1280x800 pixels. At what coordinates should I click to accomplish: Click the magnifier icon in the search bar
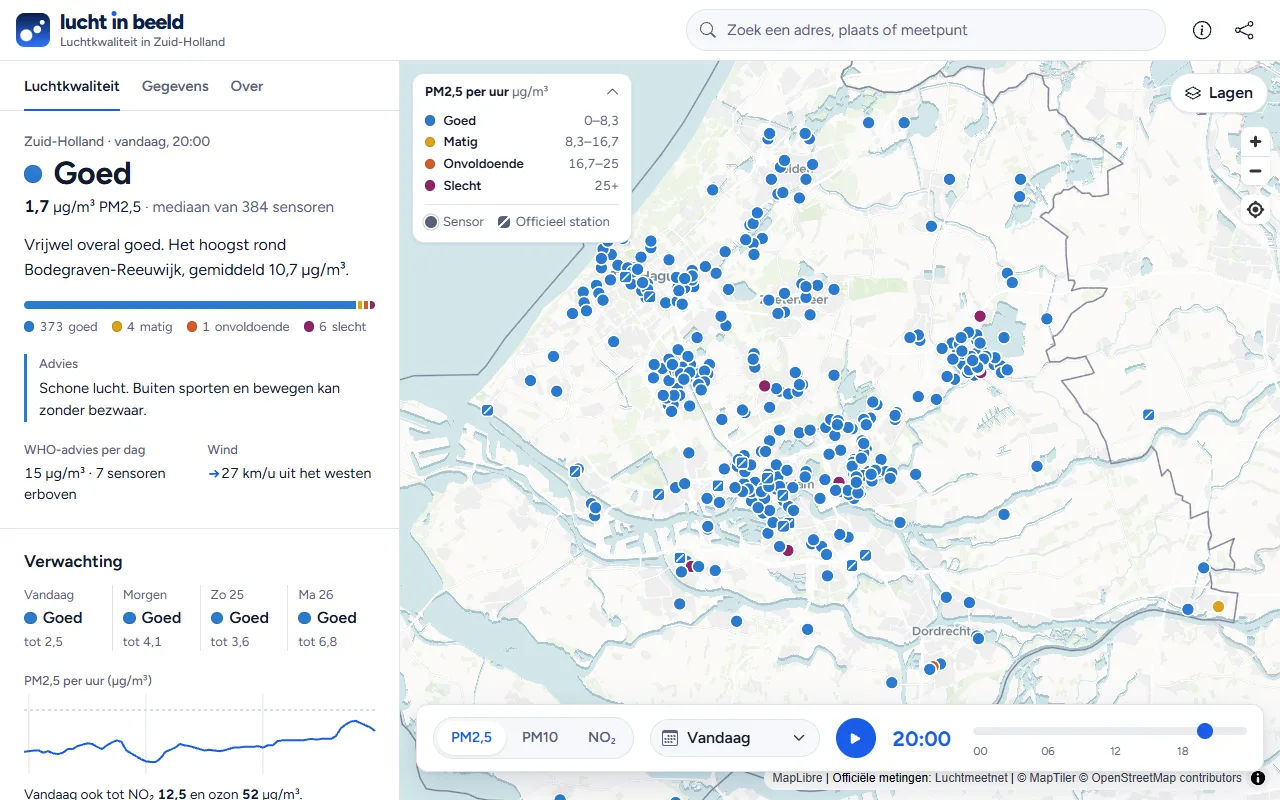click(708, 30)
